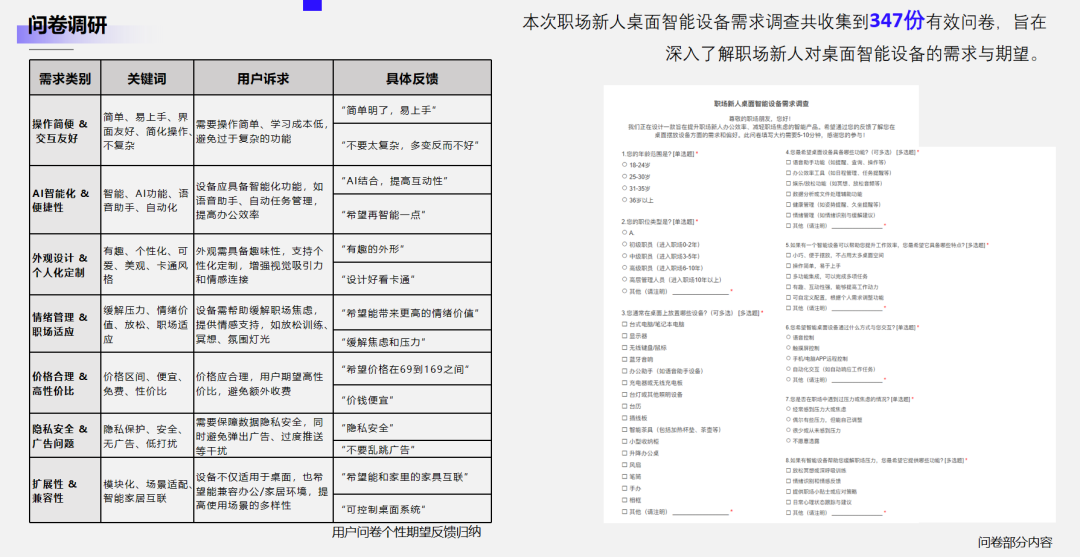The height and width of the screenshot is (557, 1080).
Task: Click the 其他 fill-in line under question 3
Action: pos(701,513)
